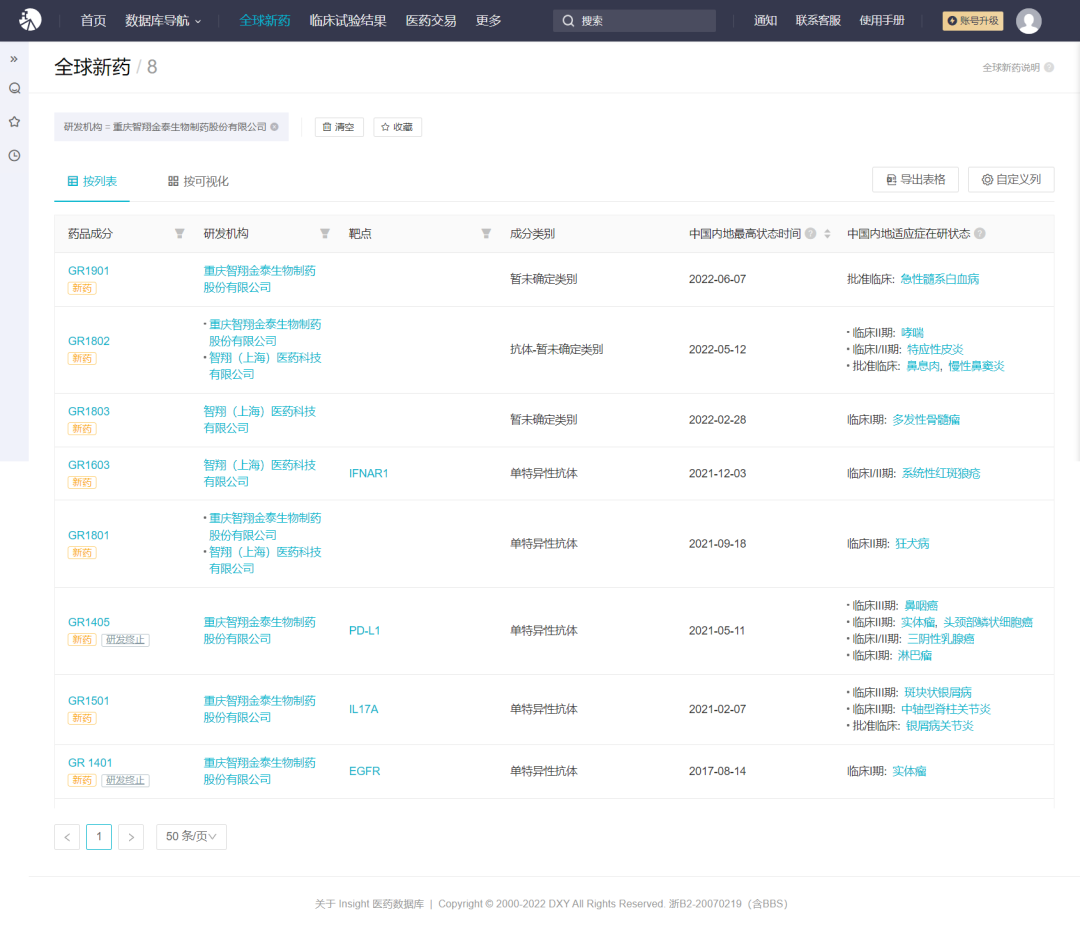1080x931 pixels.
Task: Open filter for 靶点 column
Action: pos(486,233)
